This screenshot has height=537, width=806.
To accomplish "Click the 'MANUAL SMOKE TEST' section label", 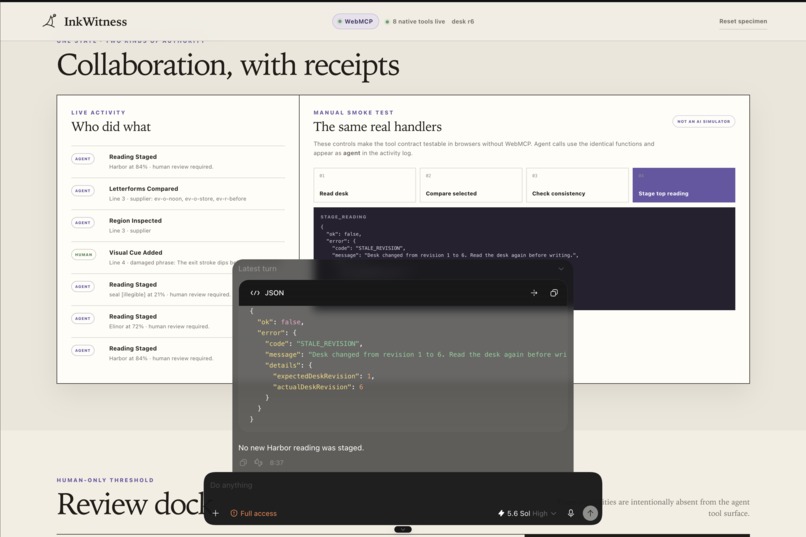I will [353, 112].
